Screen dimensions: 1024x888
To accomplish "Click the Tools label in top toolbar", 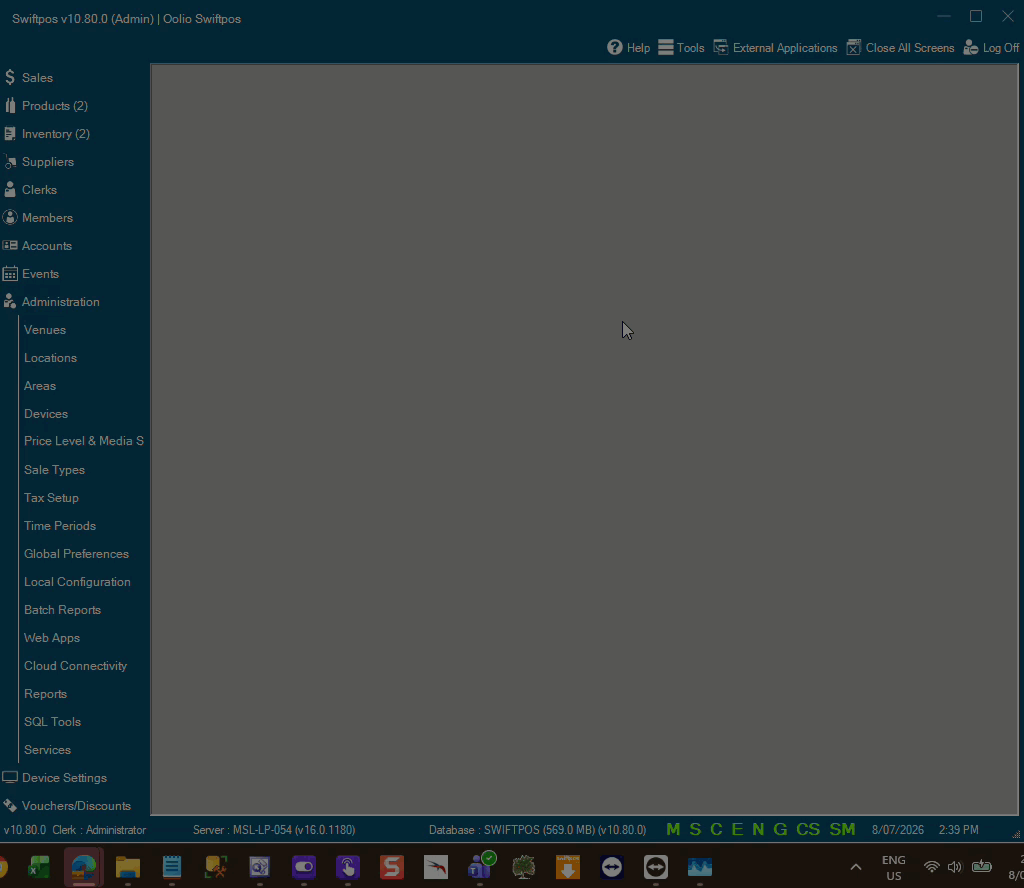I will (690, 48).
